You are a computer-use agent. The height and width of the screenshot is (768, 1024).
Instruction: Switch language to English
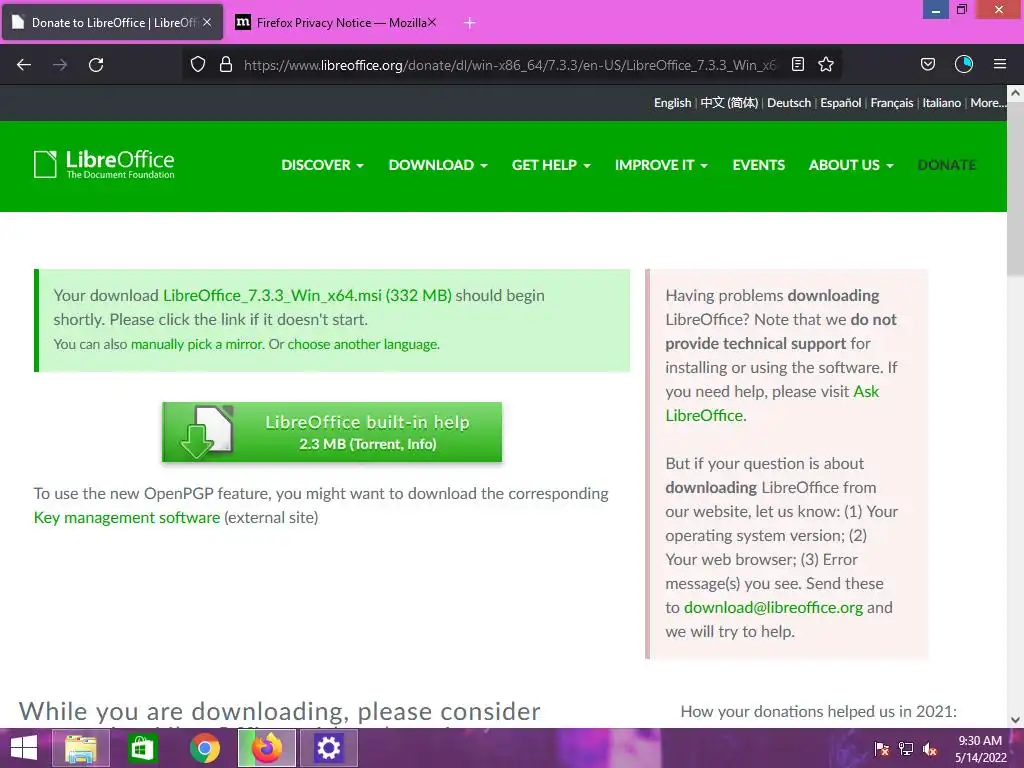point(672,103)
